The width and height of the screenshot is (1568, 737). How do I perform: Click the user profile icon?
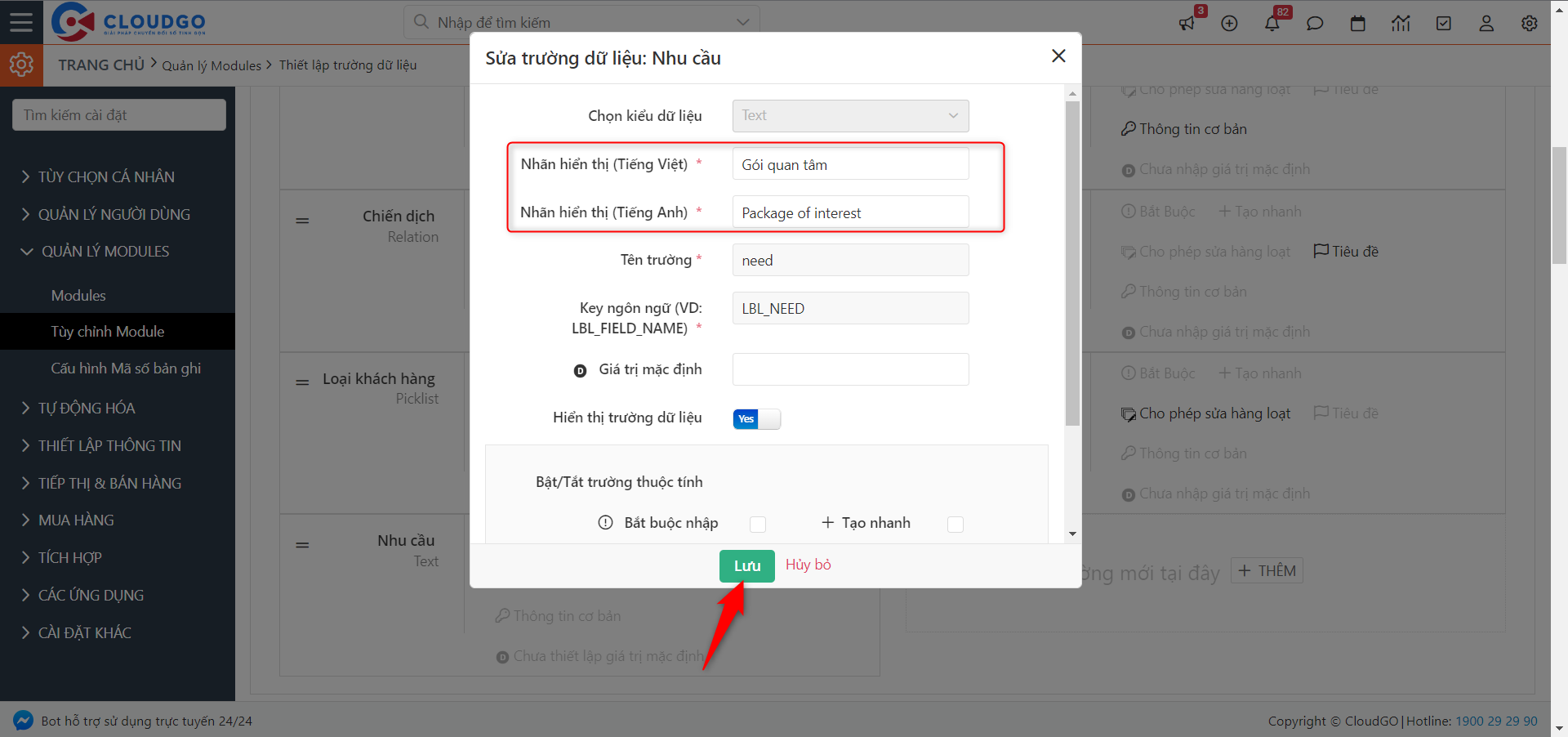click(1486, 23)
